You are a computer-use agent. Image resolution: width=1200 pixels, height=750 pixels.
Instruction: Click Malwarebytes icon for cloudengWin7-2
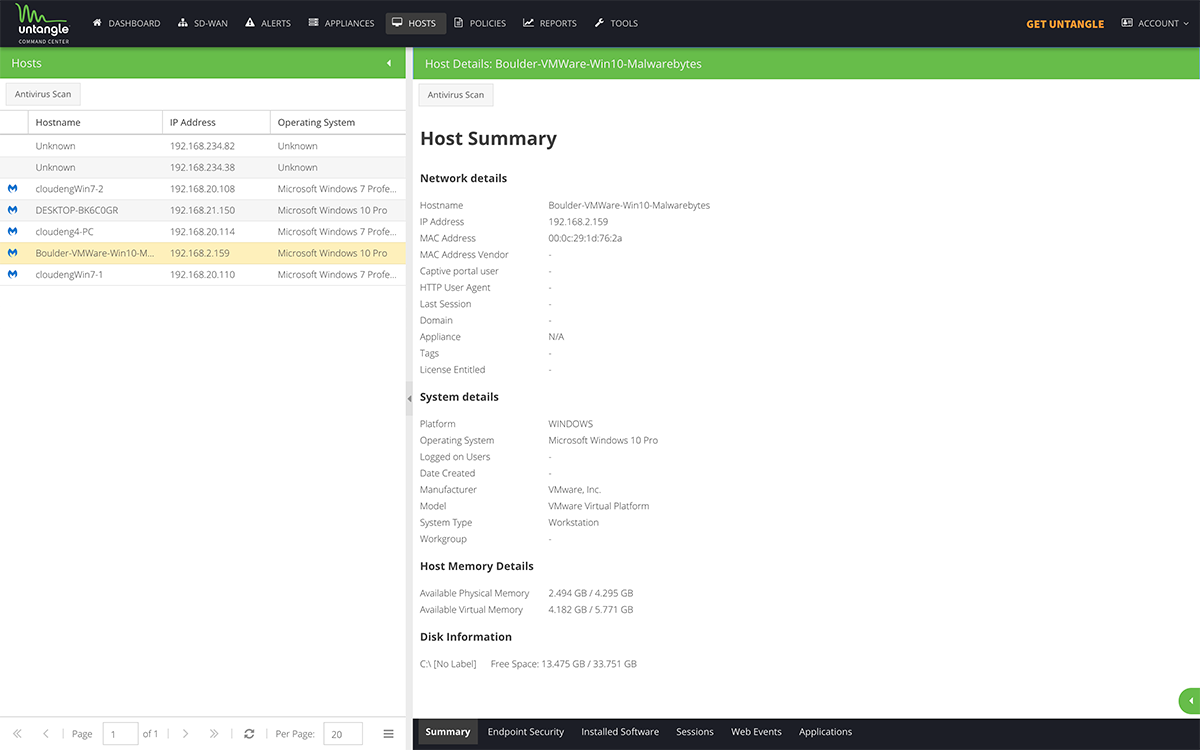coord(13,189)
